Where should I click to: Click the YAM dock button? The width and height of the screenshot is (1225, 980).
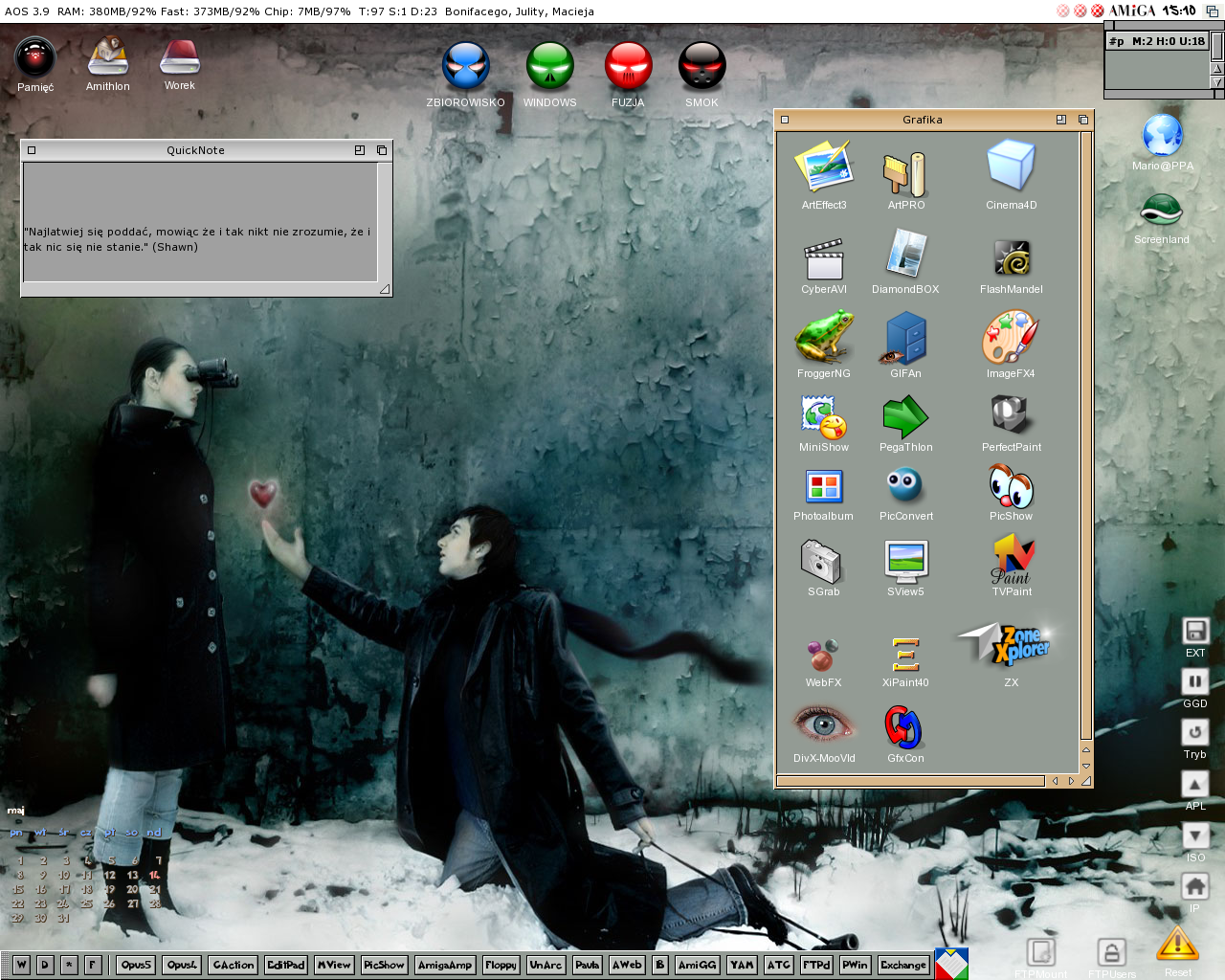pos(742,965)
